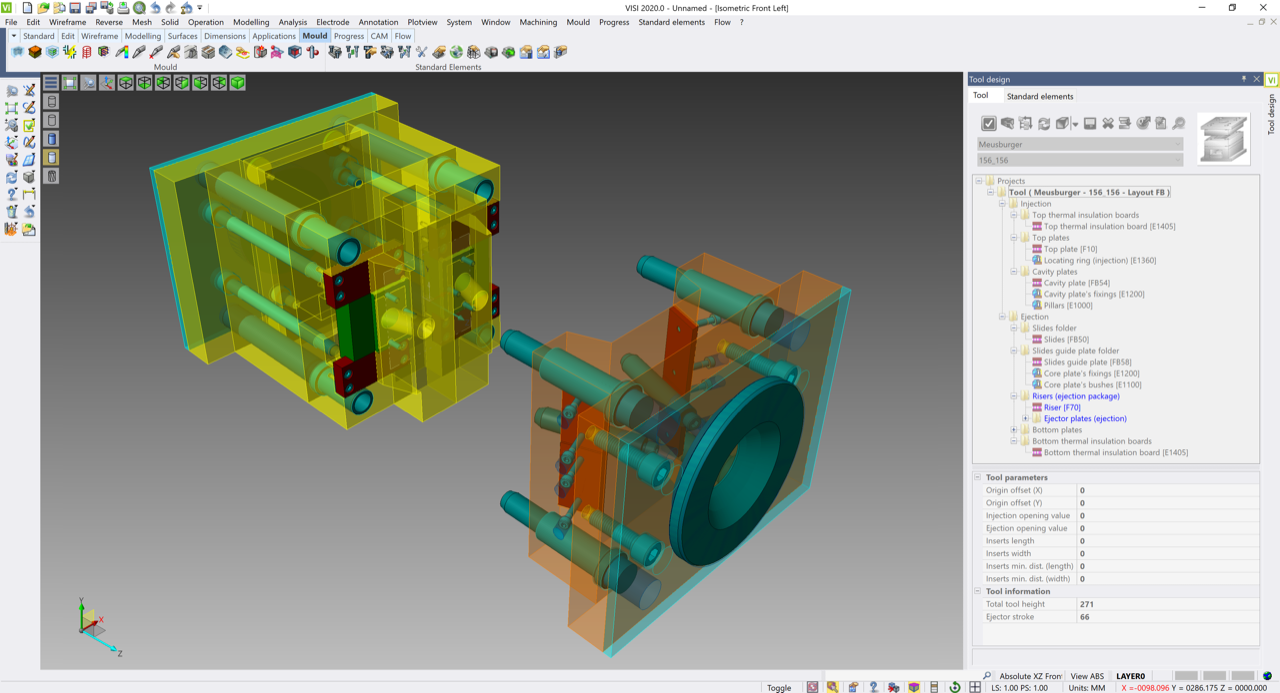Open the 156_156 size dropdown
Screen dimensions: 1280x693
click(x=1080, y=160)
